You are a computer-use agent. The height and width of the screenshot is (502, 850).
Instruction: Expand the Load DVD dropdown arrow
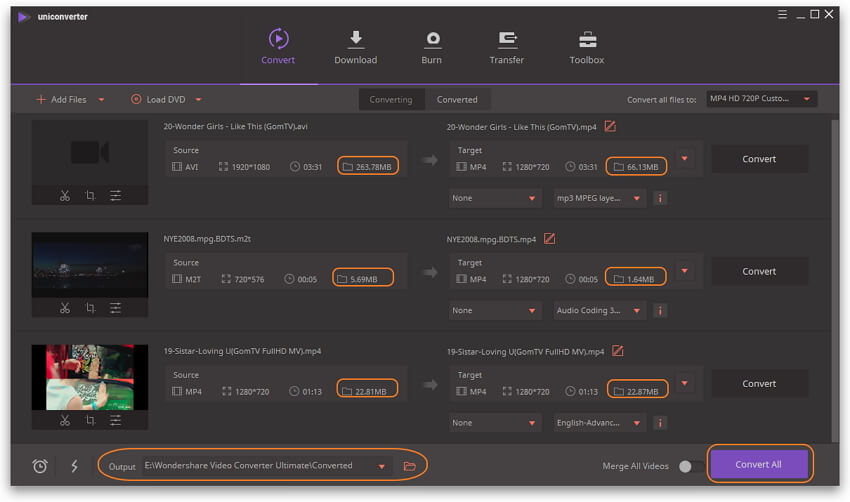[198, 100]
